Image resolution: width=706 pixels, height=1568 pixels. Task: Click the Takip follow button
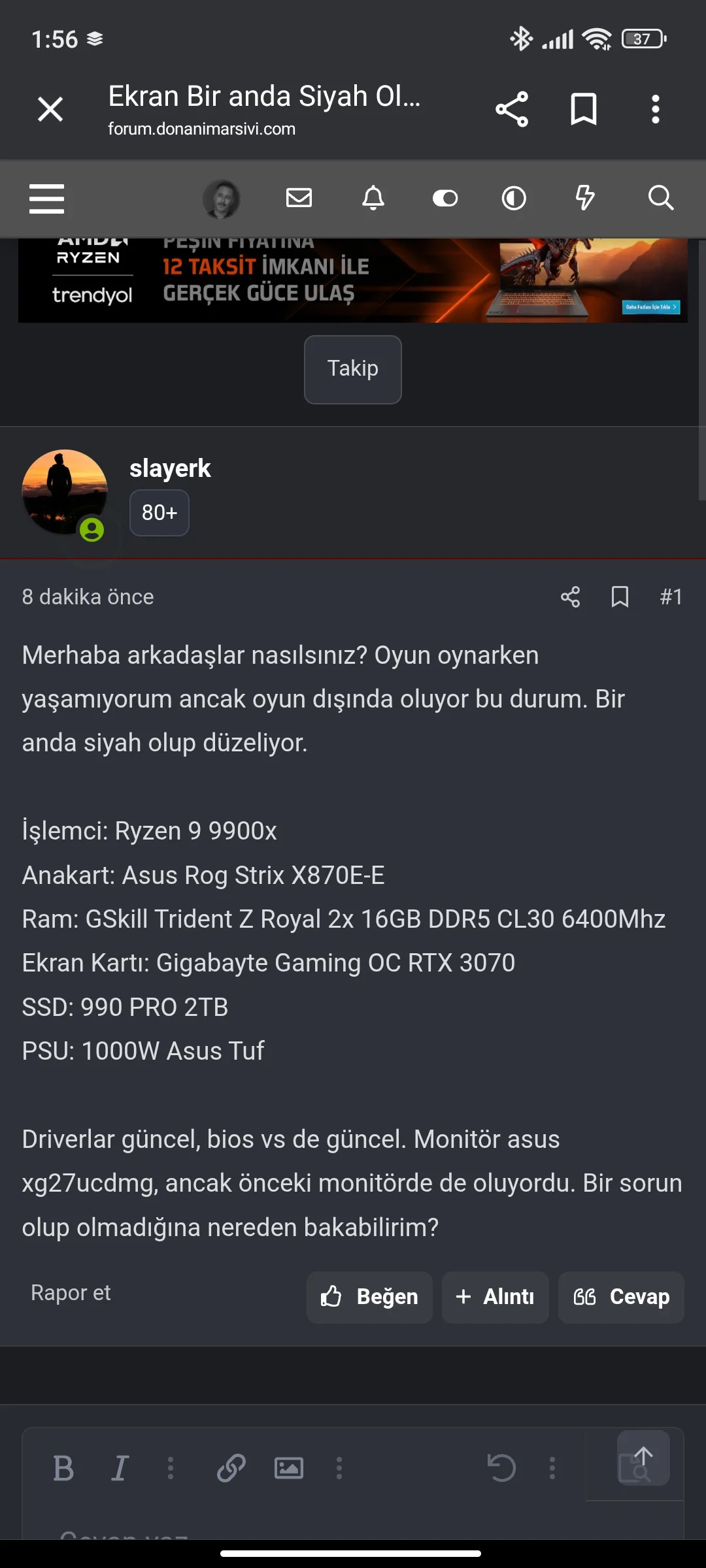click(x=353, y=370)
